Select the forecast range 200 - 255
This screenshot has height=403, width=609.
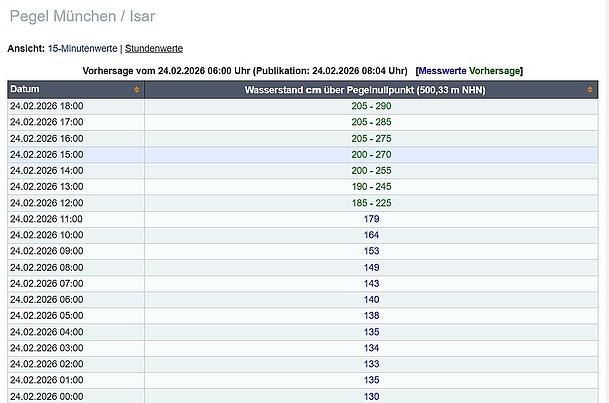pos(371,170)
